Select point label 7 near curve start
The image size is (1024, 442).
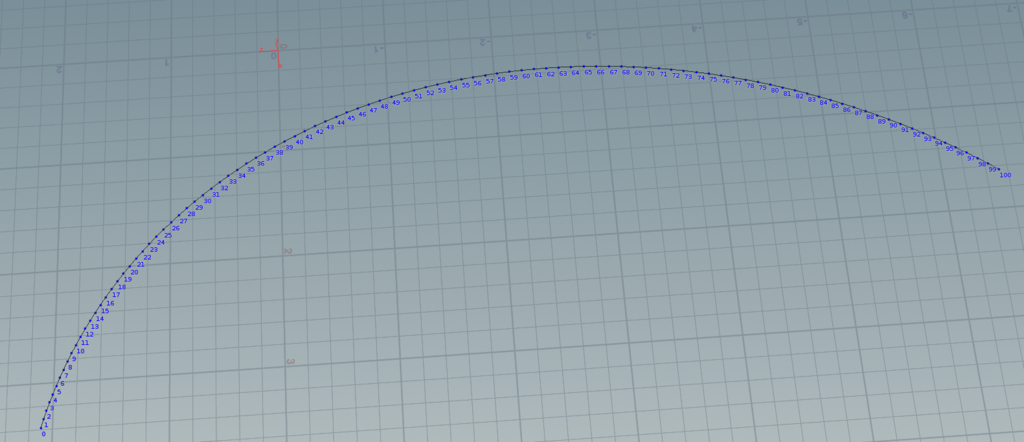click(66, 376)
